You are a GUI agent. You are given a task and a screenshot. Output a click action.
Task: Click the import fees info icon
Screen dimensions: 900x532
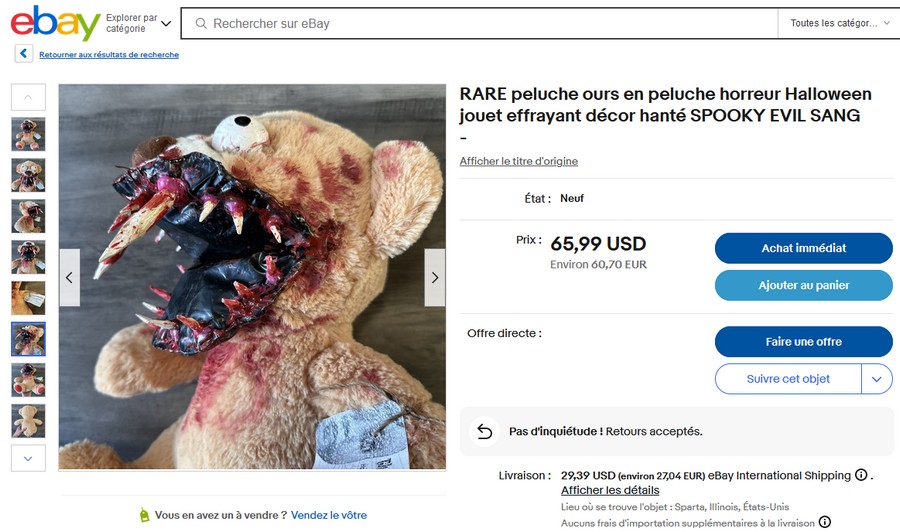[825, 522]
